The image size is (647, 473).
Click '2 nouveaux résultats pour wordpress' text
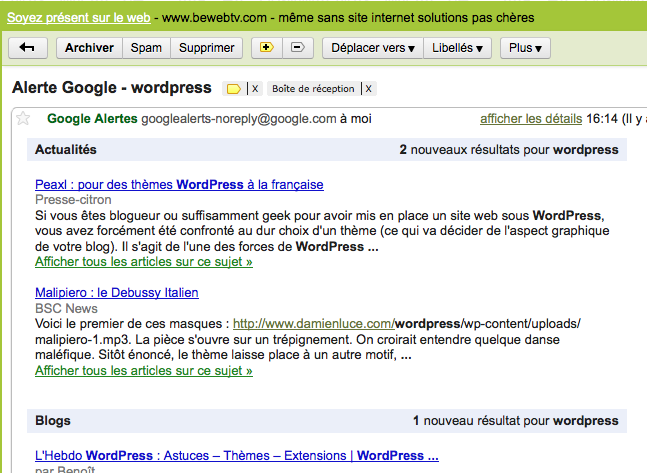pos(509,149)
